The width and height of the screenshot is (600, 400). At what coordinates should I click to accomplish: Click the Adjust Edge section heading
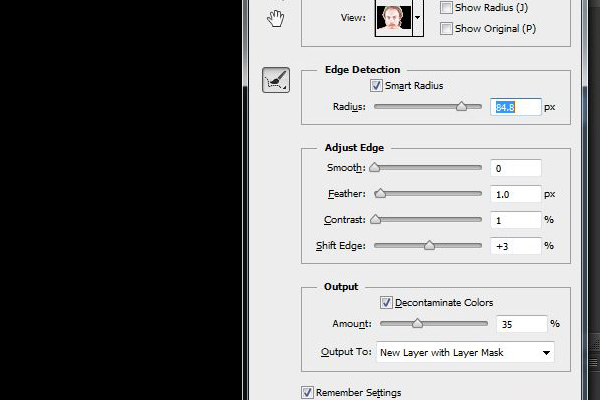354,148
